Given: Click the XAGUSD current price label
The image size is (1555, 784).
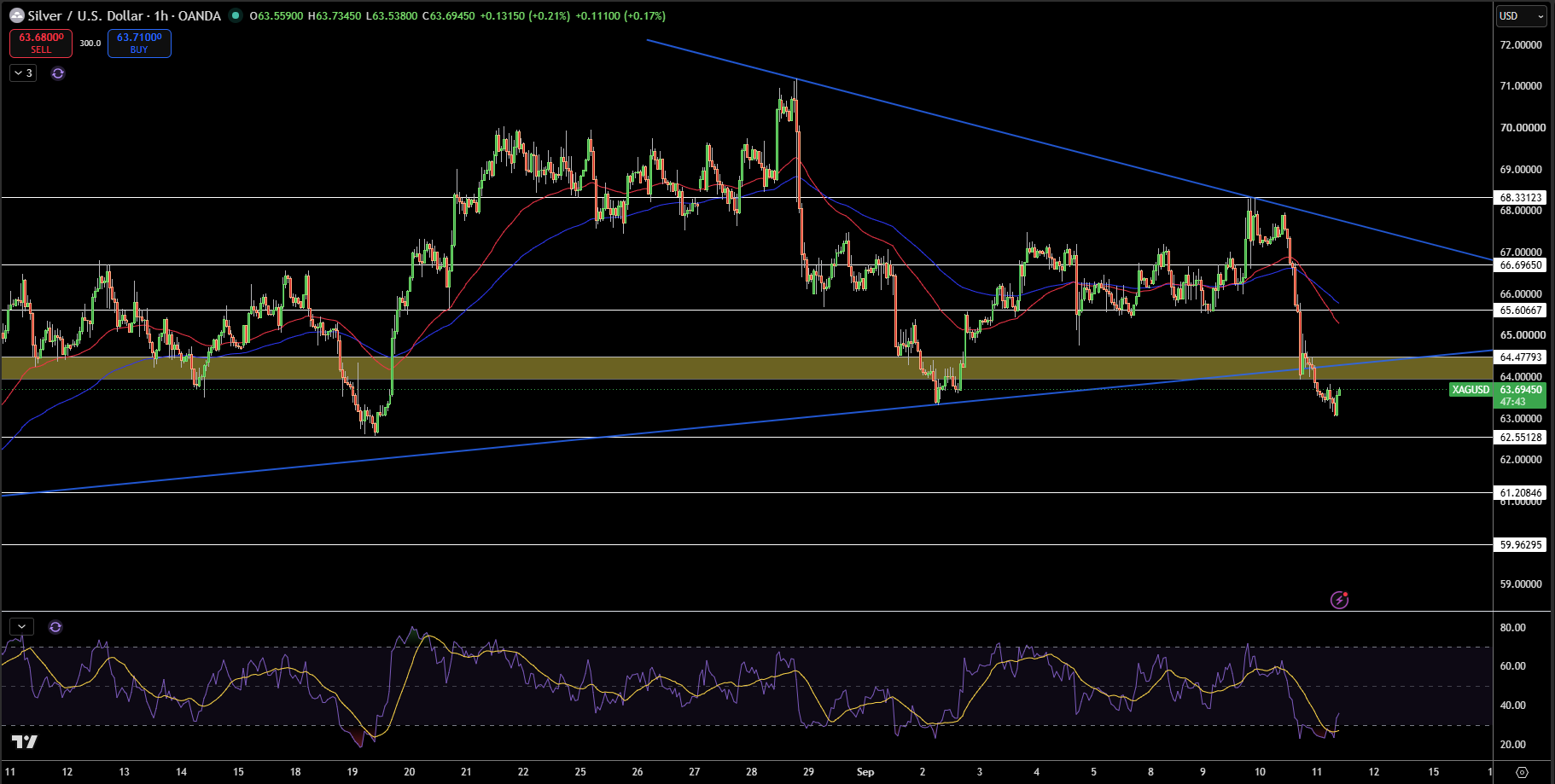Looking at the screenshot, I should tap(1471, 390).
